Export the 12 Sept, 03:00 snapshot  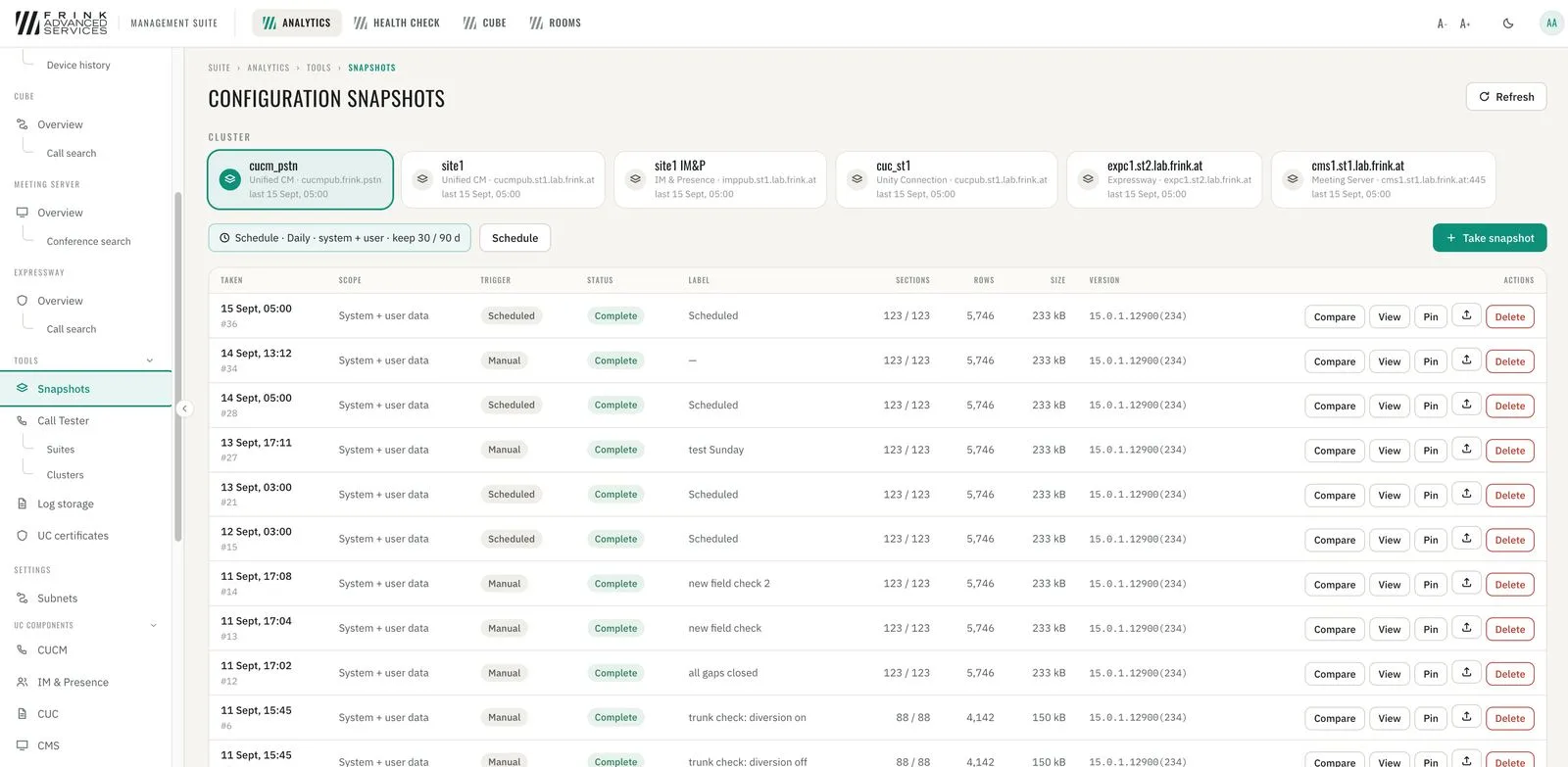[x=1467, y=540]
